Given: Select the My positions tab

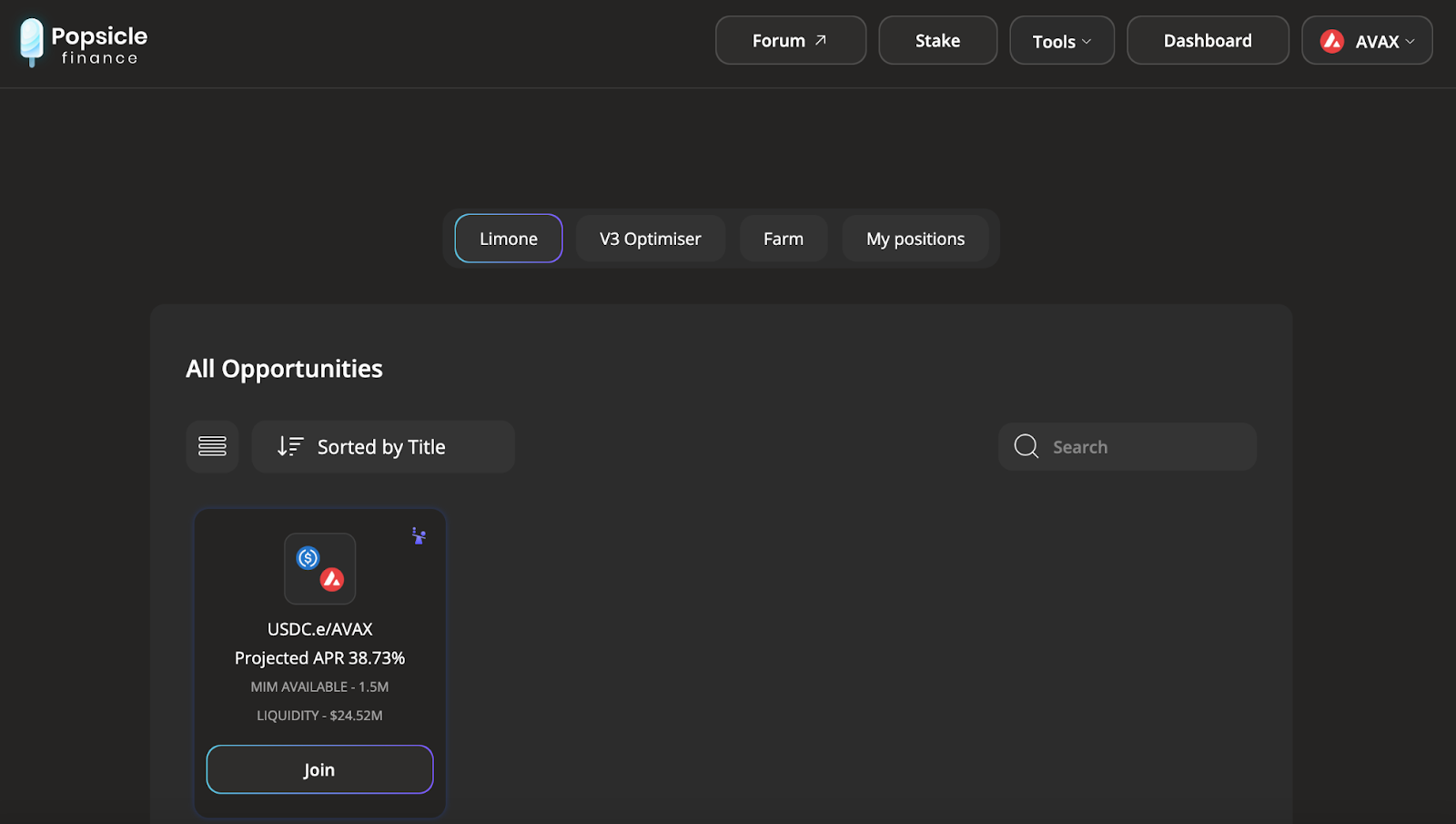Looking at the screenshot, I should click(915, 239).
